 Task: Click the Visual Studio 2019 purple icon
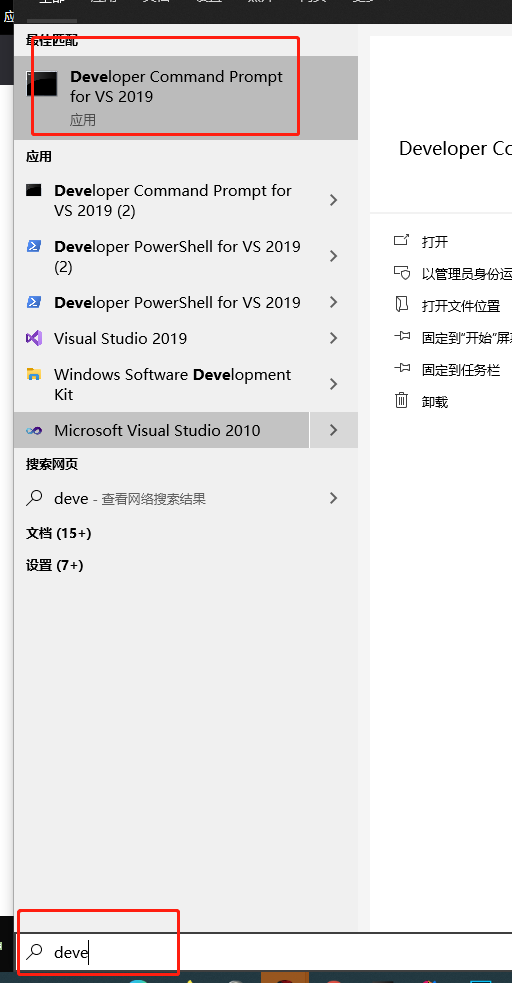click(x=34, y=339)
